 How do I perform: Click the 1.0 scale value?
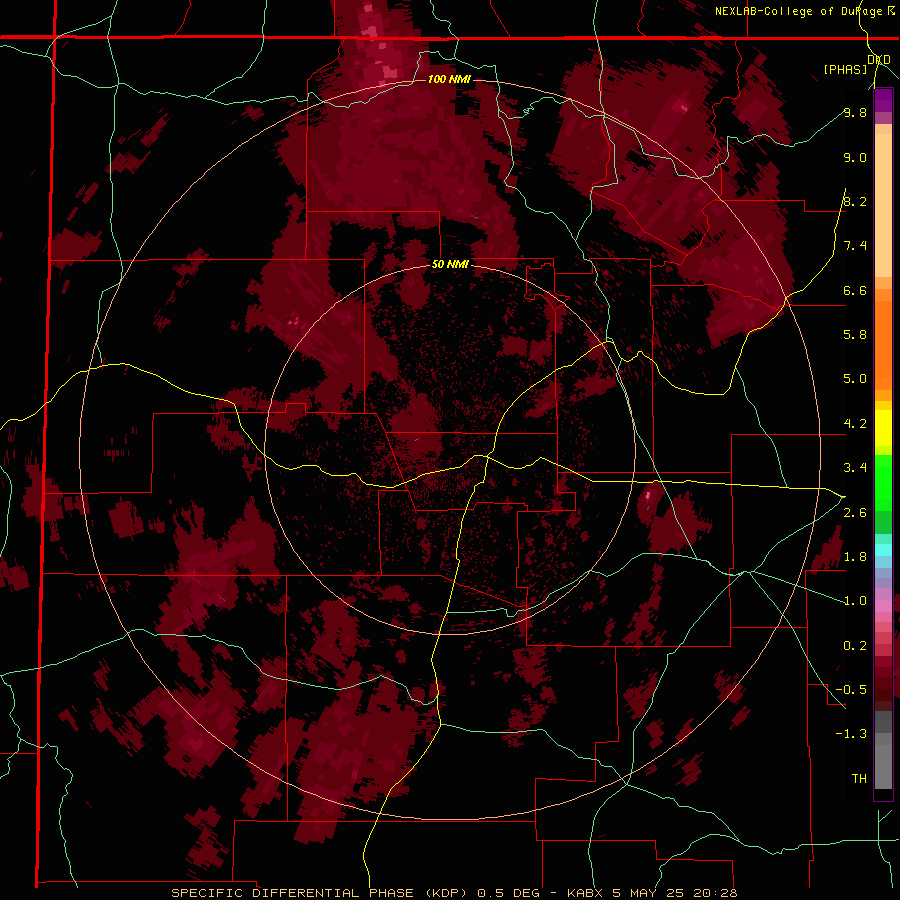[x=855, y=601]
